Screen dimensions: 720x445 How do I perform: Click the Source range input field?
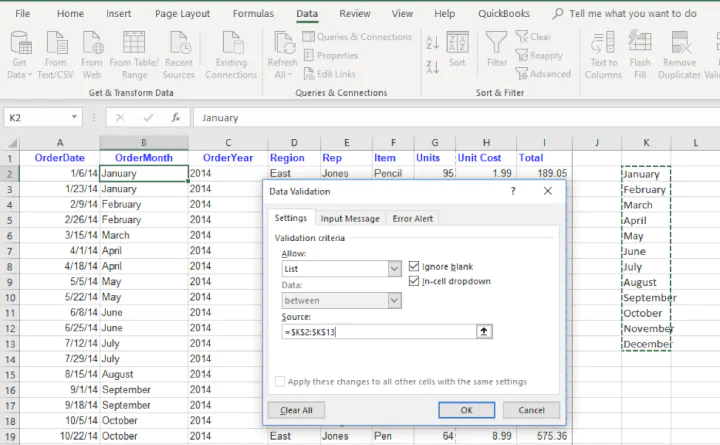click(379, 332)
